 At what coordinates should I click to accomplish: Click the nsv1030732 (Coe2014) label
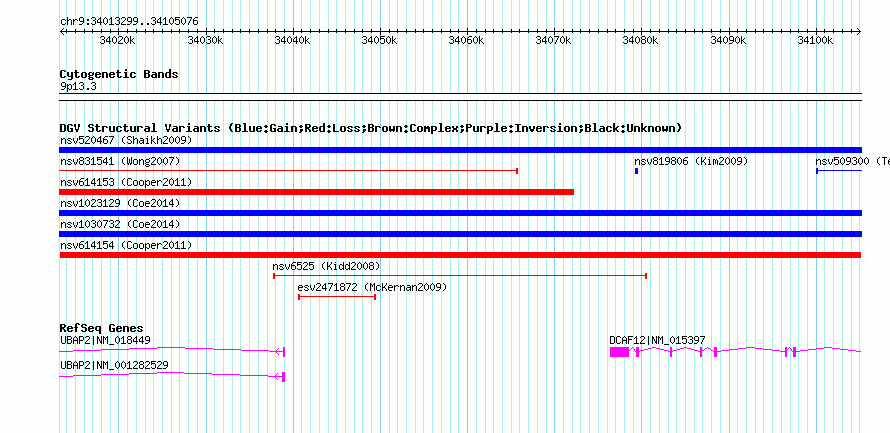click(x=120, y=224)
